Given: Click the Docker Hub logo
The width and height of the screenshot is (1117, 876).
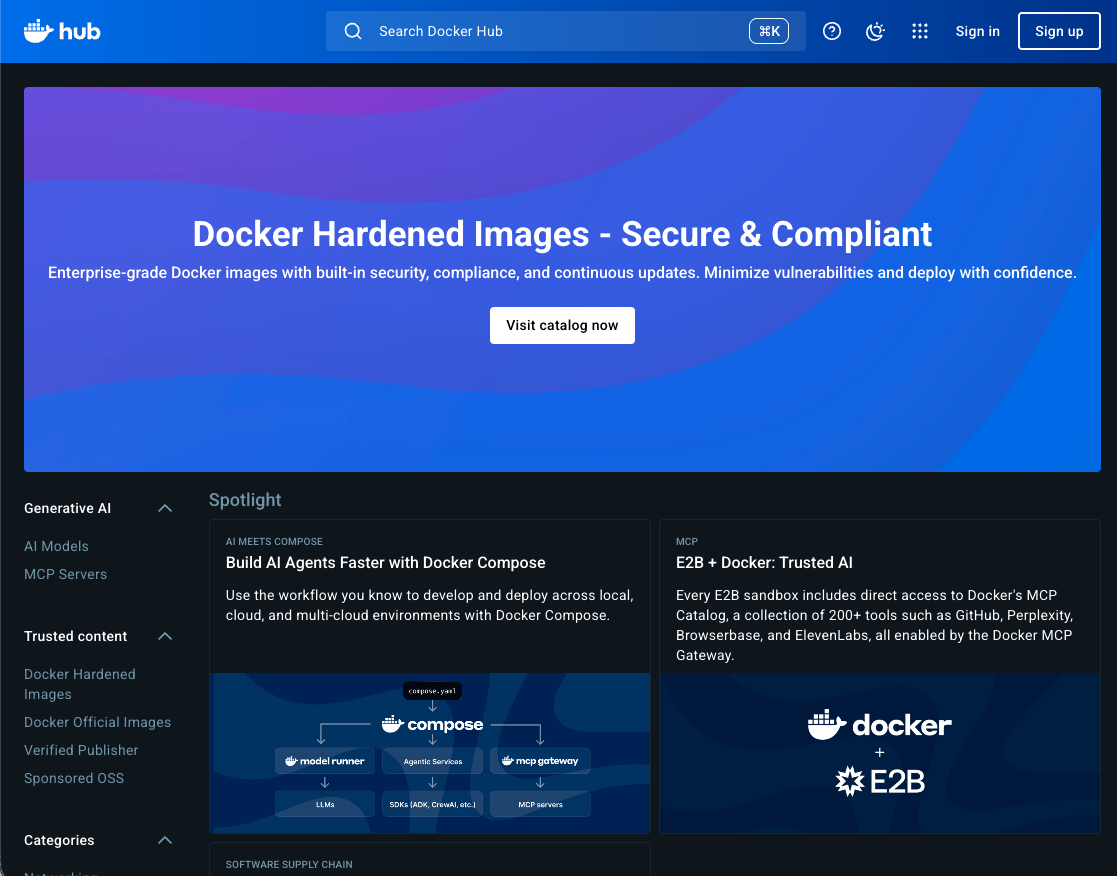Looking at the screenshot, I should coord(62,31).
